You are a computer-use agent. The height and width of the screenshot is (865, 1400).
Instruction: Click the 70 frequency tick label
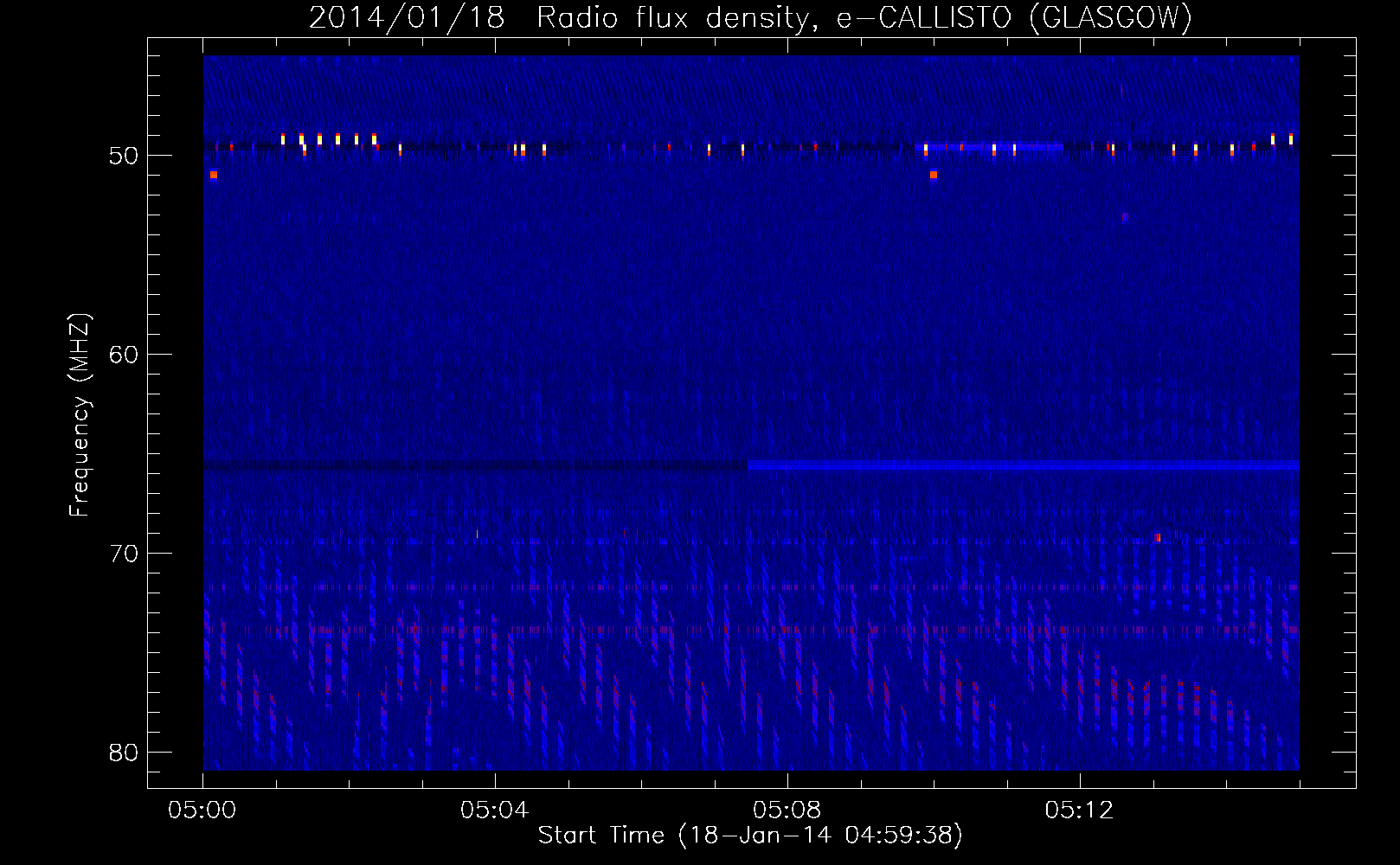click(x=124, y=554)
